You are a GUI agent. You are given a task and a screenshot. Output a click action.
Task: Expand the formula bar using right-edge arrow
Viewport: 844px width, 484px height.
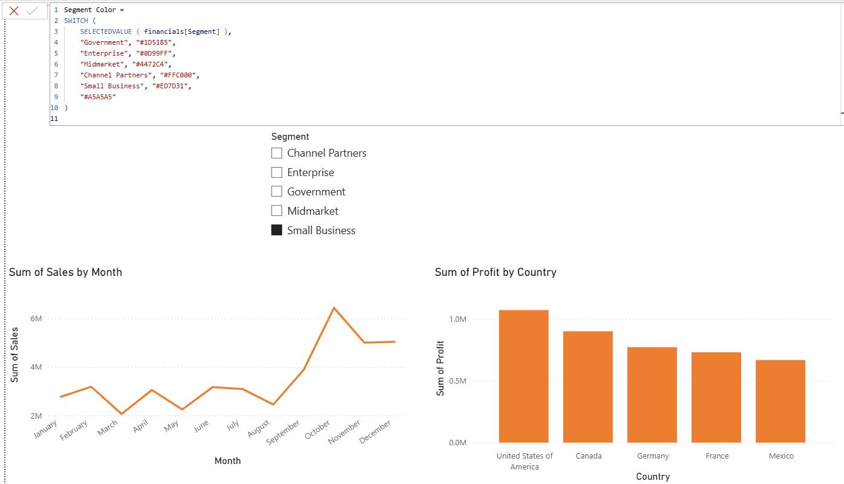pyautogui.click(x=842, y=113)
